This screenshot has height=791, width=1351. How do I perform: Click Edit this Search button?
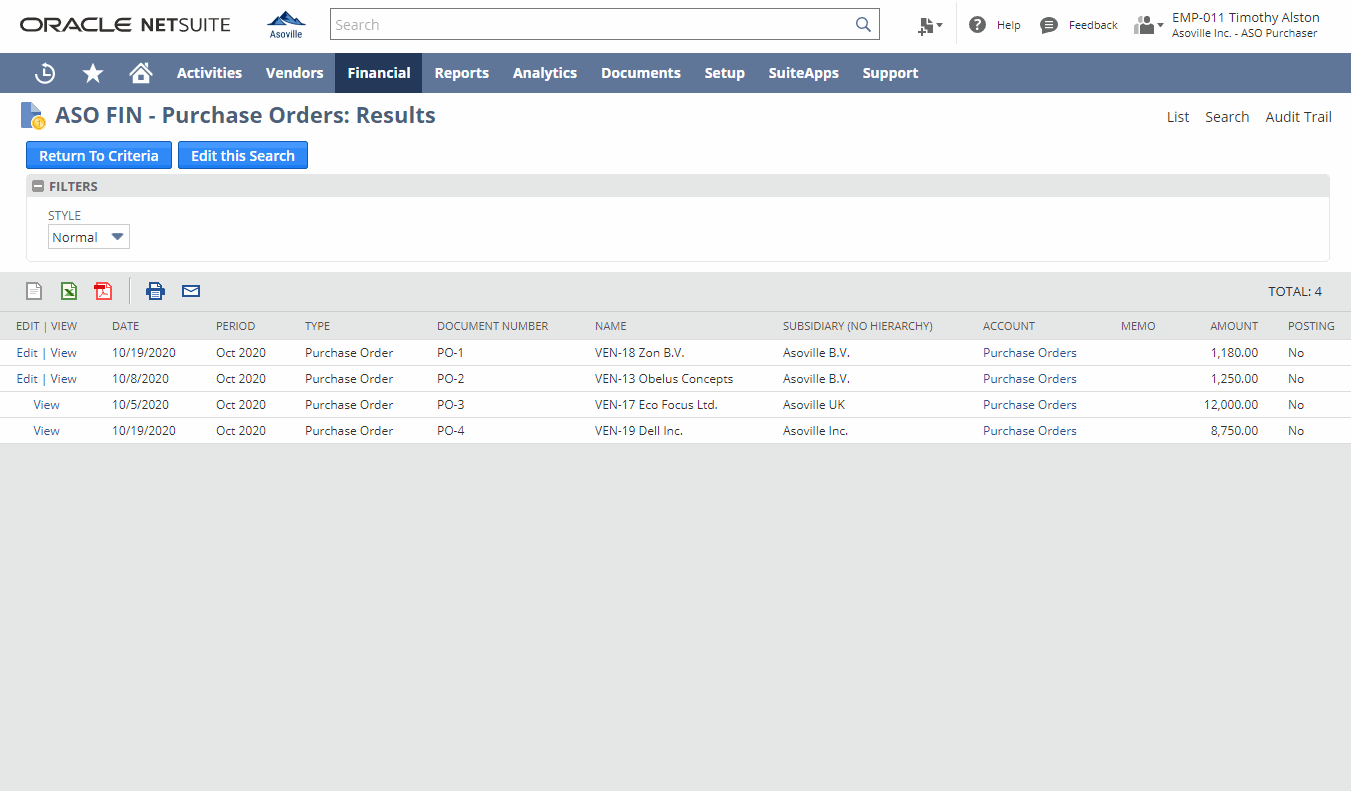pos(243,155)
